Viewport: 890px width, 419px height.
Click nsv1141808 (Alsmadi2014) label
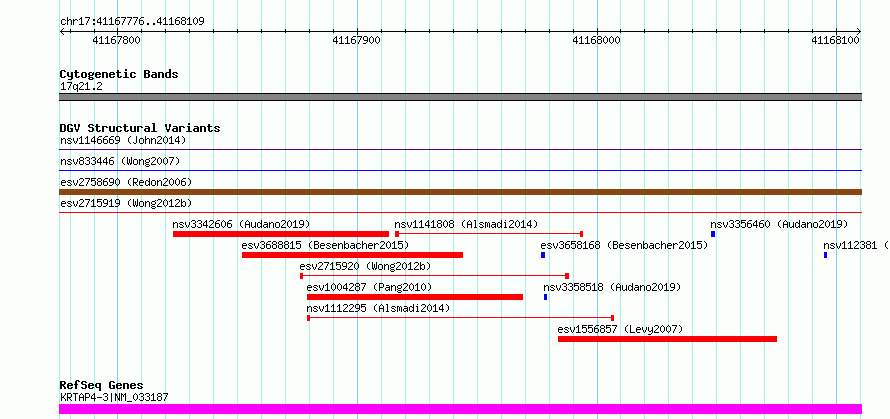pyautogui.click(x=466, y=224)
